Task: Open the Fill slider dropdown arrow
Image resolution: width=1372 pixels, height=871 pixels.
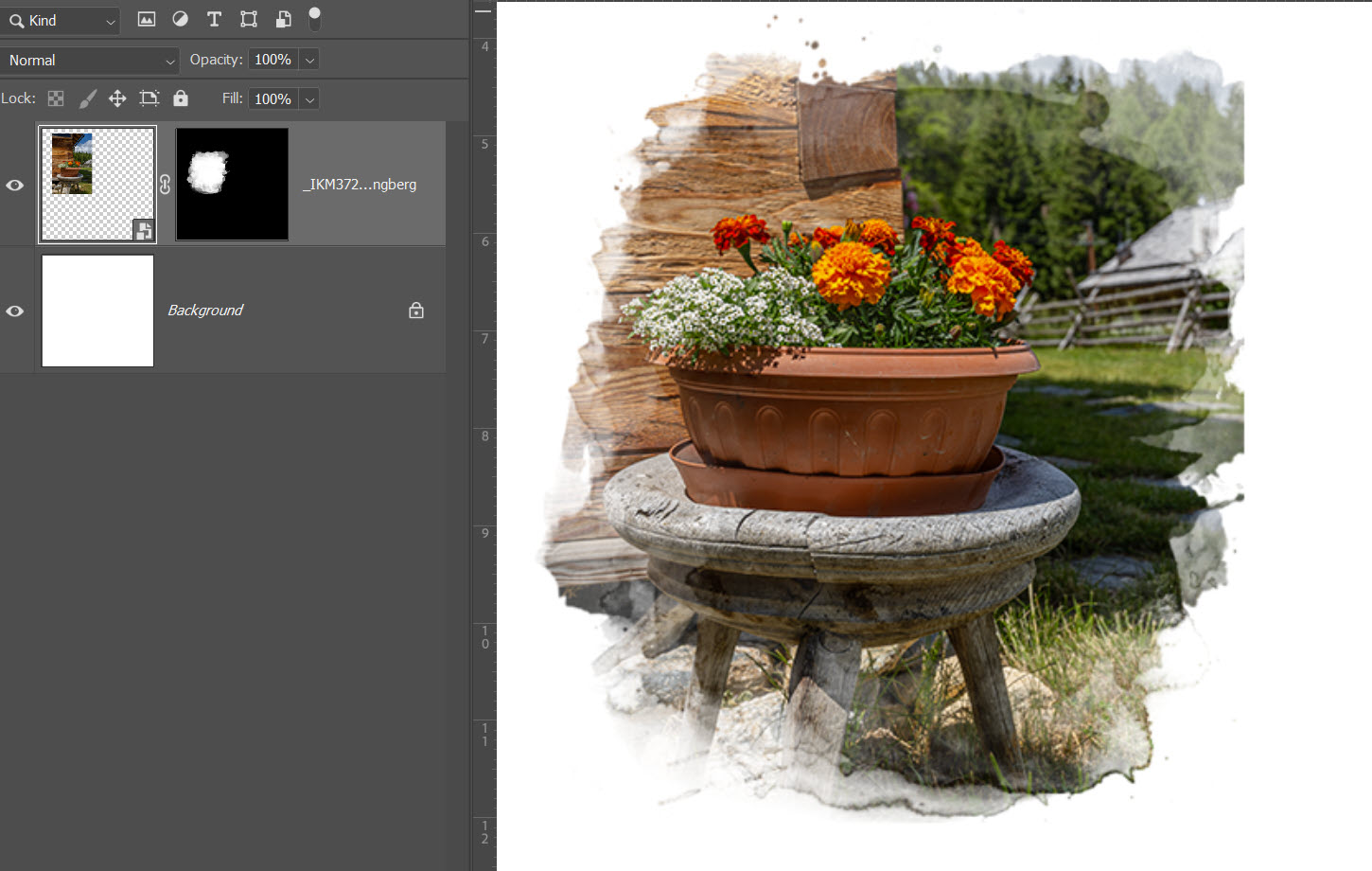Action: point(309,99)
